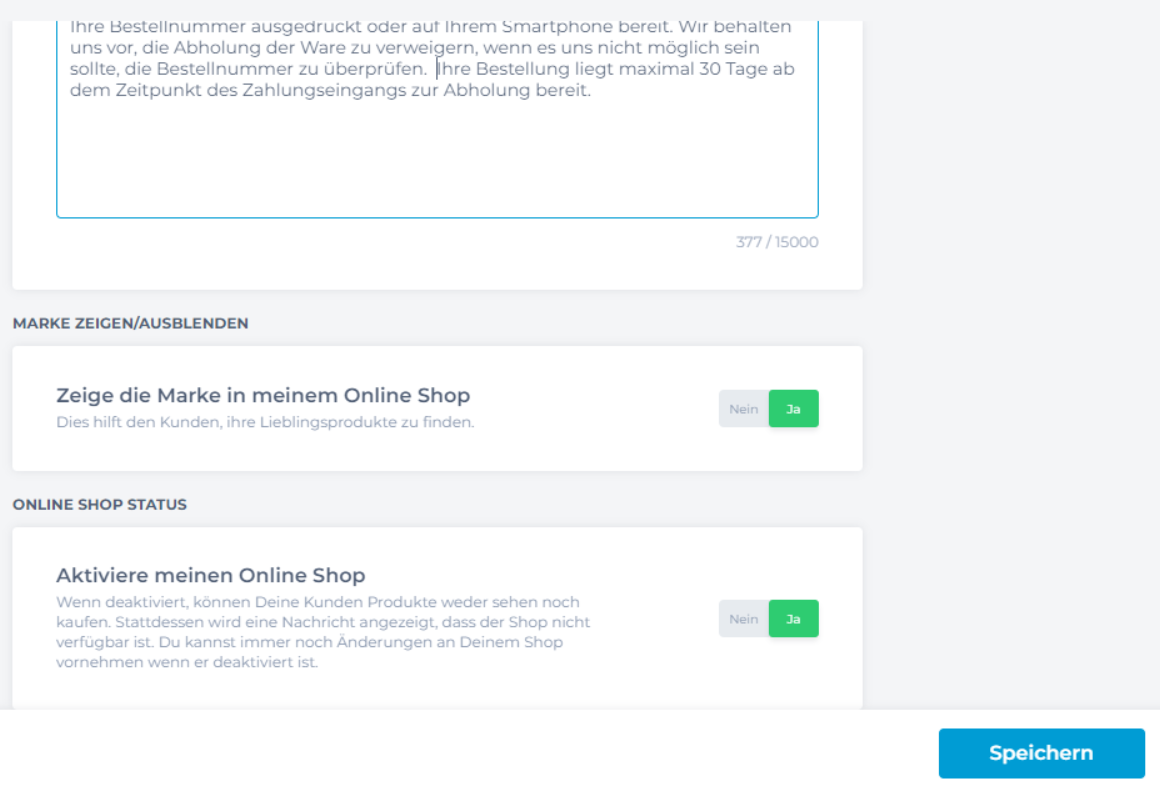1160x787 pixels.
Task: Click the 'MARKE ZEIGEN/AUSBLENDEN' section heading
Action: pos(130,323)
